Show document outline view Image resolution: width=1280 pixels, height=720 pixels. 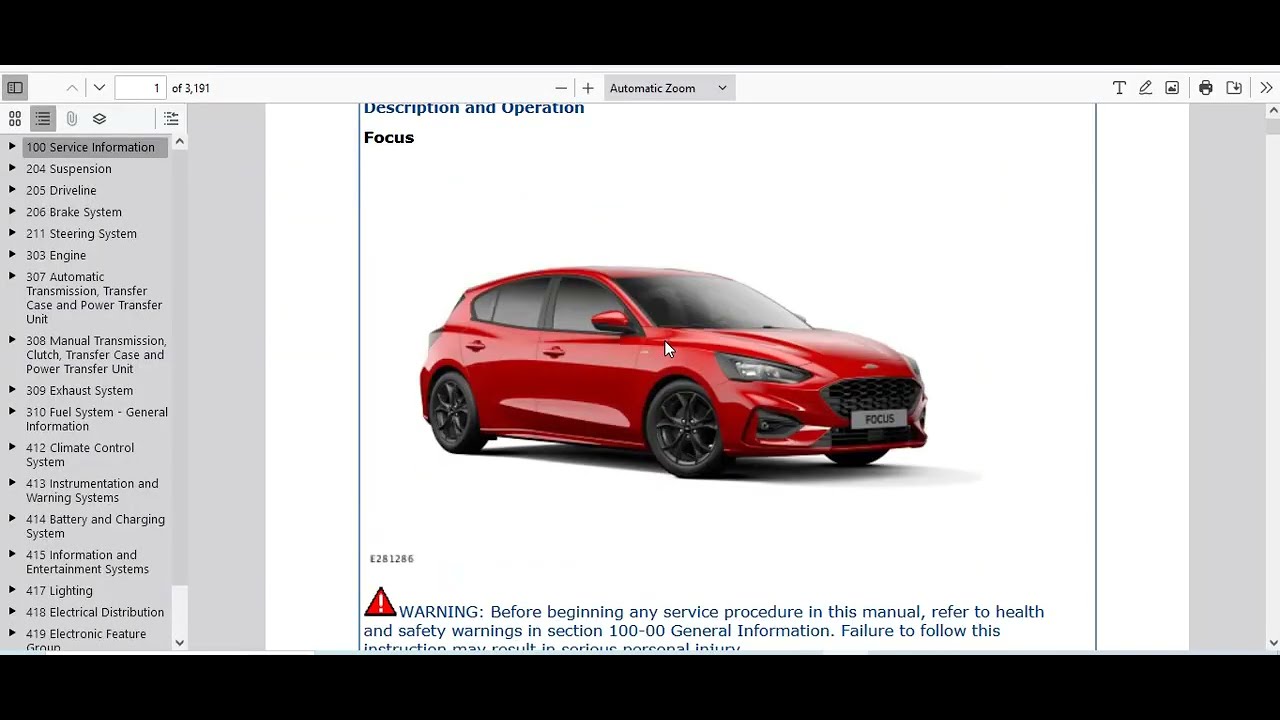click(x=43, y=119)
